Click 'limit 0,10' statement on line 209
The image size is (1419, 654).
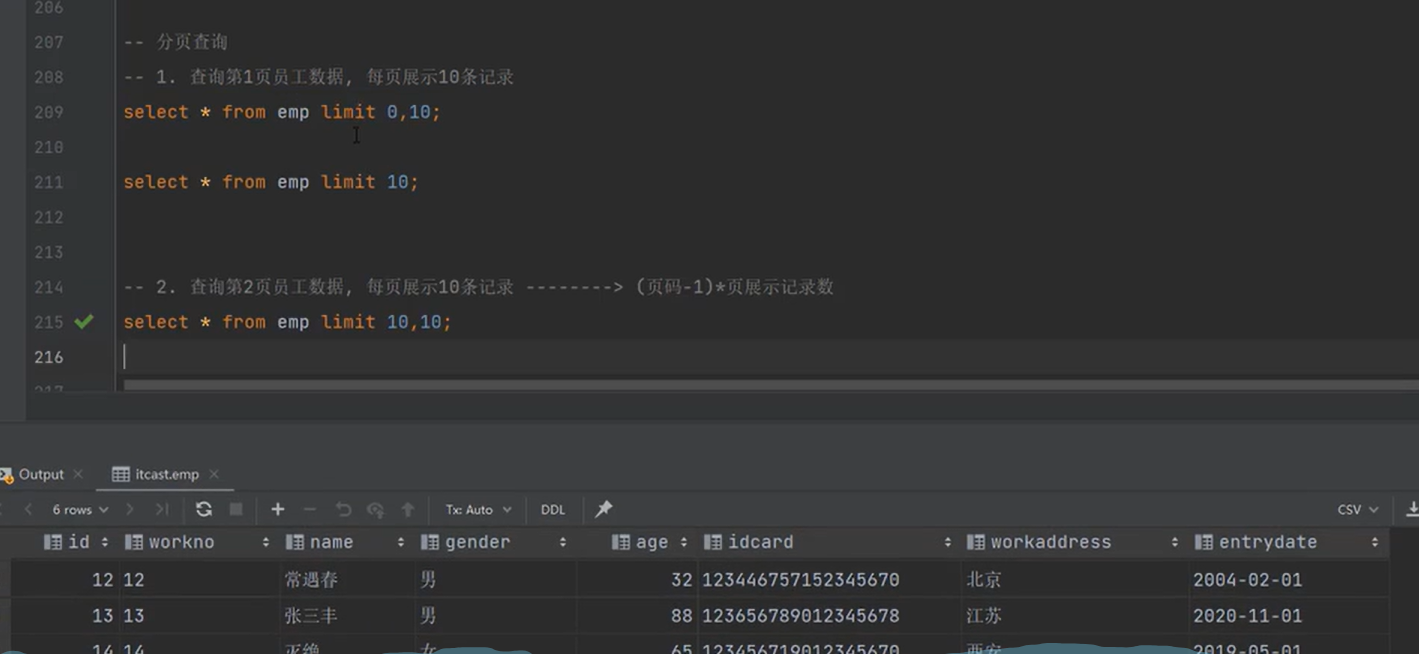click(381, 112)
